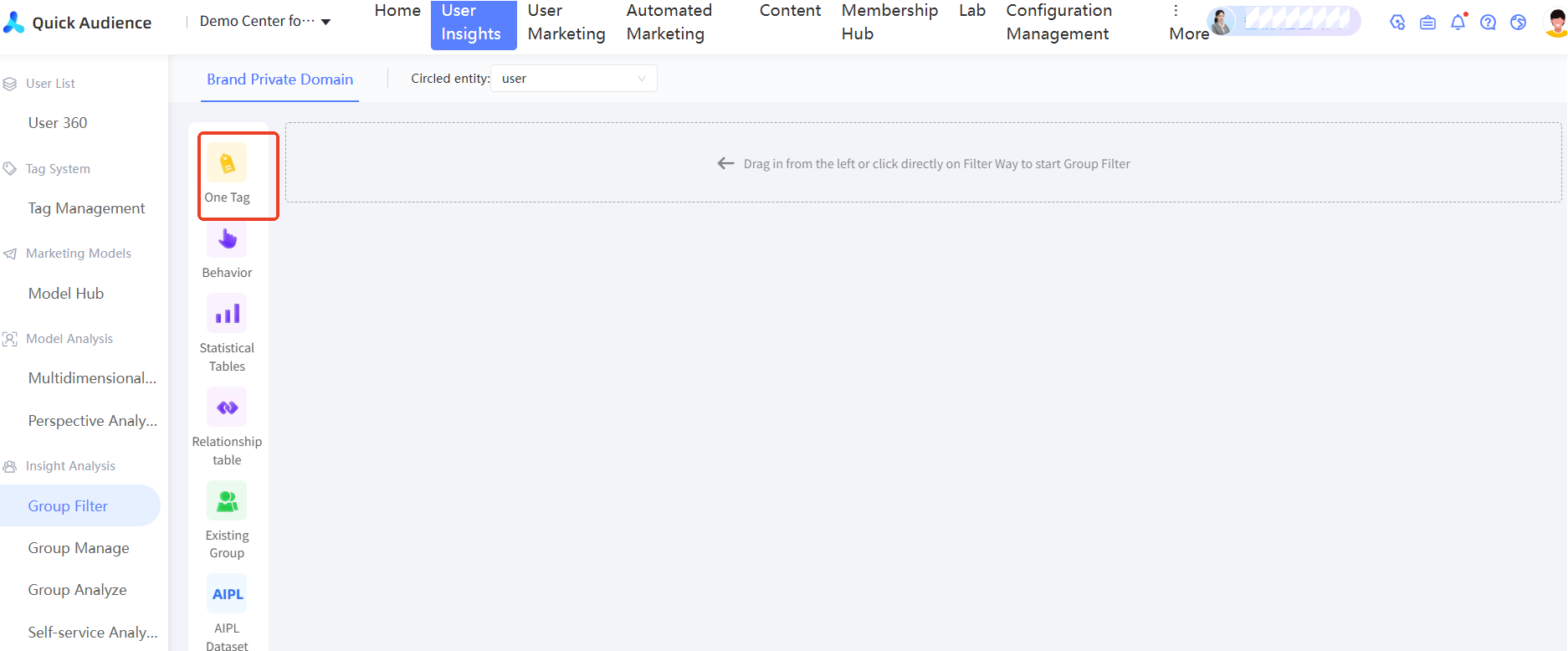Open the Automated Marketing menu
Viewport: 1568px width, 651px height.
pos(669,23)
